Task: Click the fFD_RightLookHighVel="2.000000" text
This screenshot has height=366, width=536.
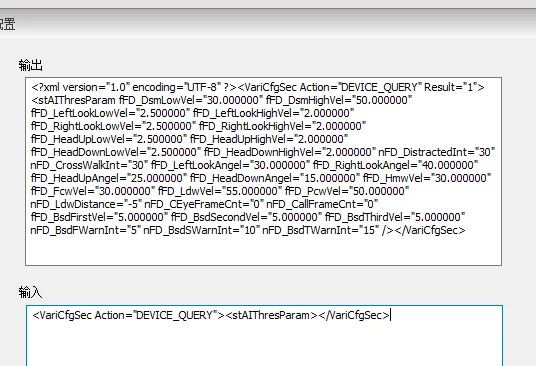Action: (x=282, y=126)
